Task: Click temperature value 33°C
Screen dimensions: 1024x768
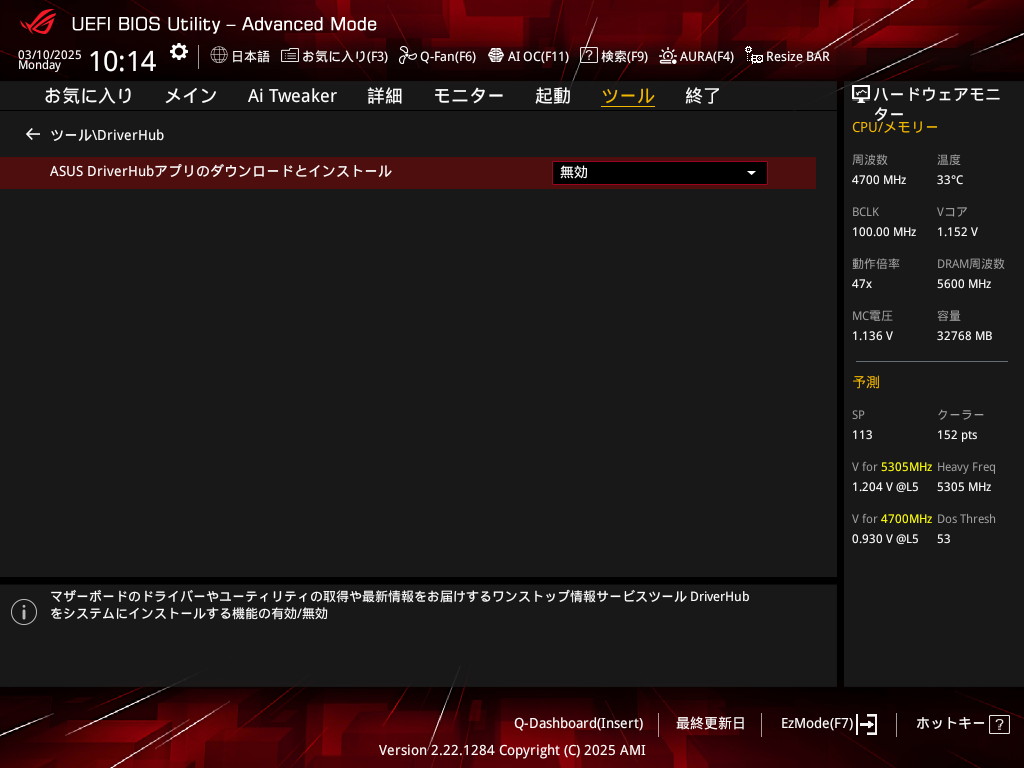Action: tap(950, 180)
